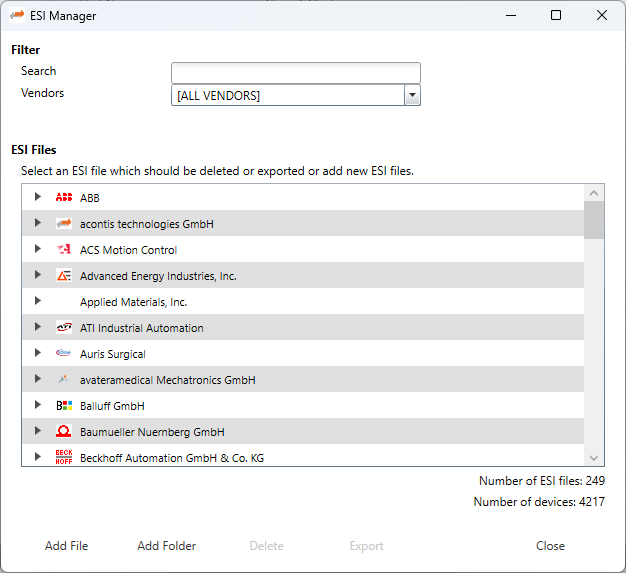Screen dimensions: 626x573
Task: Click the Delete button
Action: [x=267, y=545]
